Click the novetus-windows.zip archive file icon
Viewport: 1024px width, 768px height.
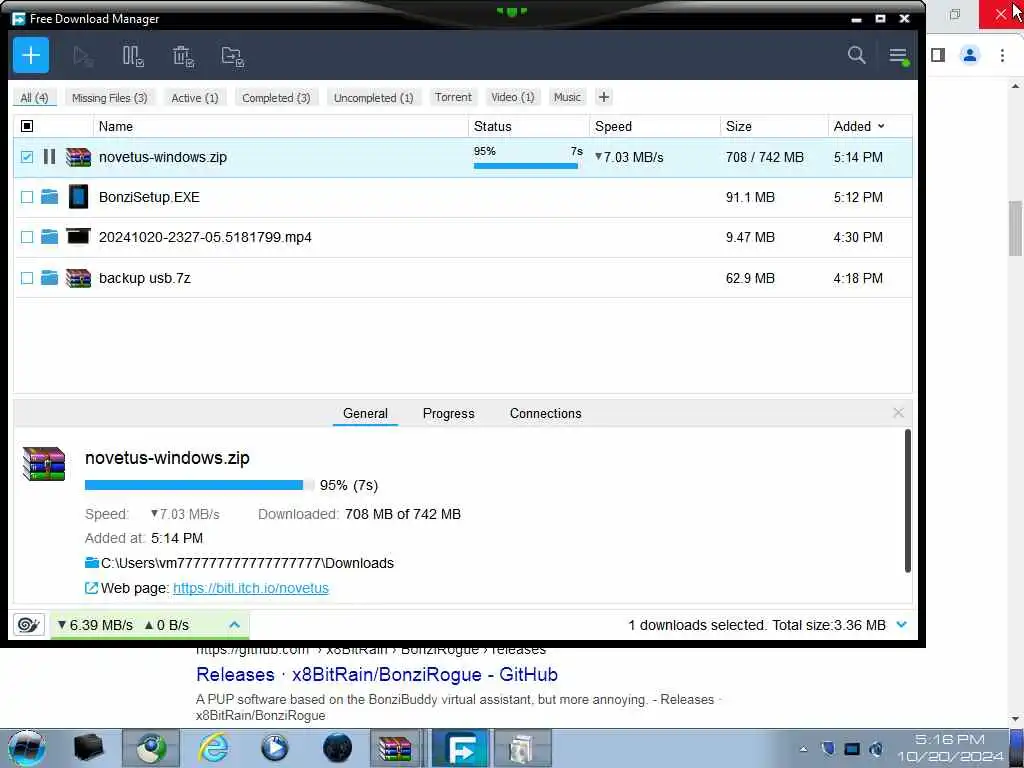(x=78, y=157)
